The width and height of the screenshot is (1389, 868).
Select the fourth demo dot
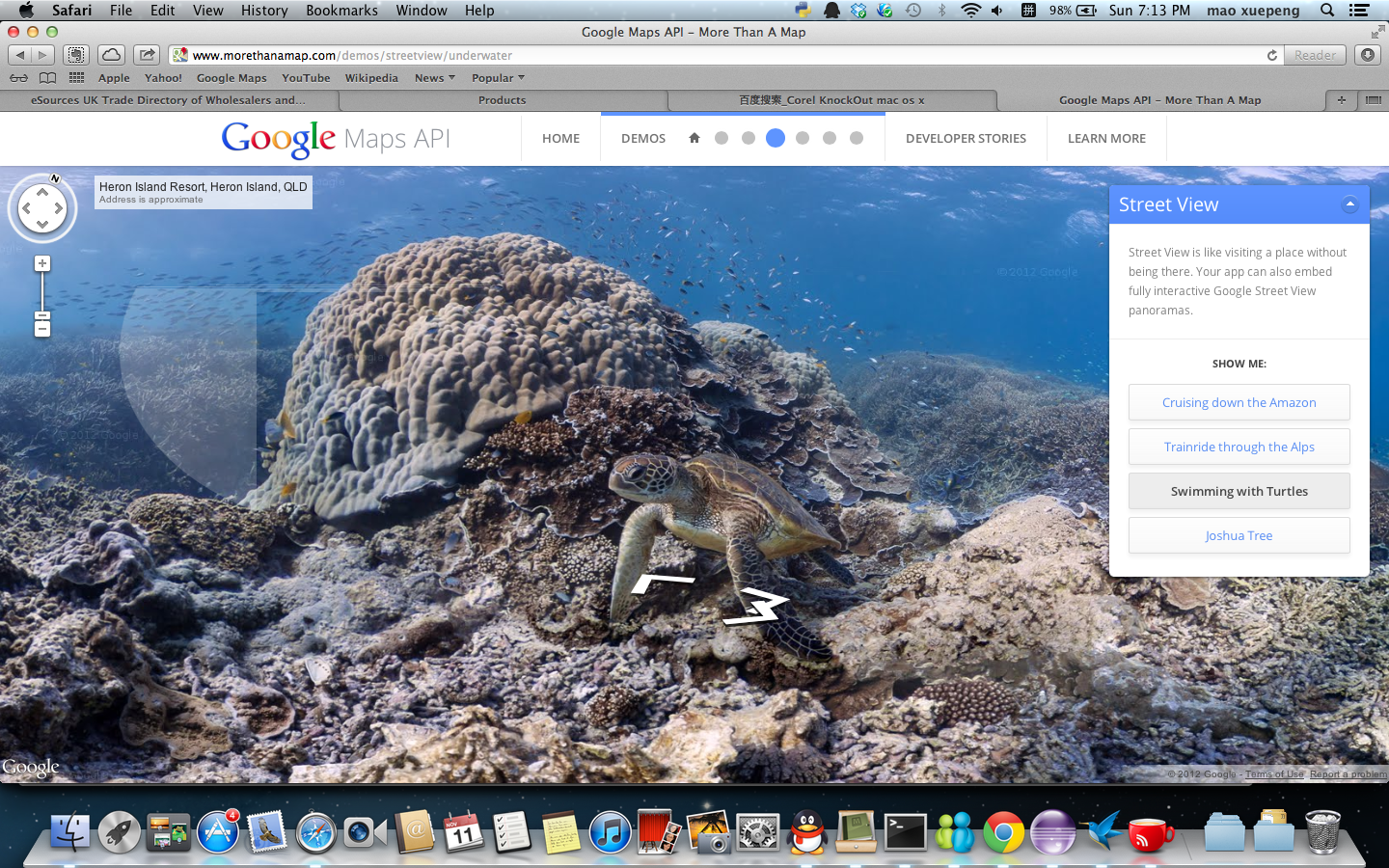(x=803, y=138)
